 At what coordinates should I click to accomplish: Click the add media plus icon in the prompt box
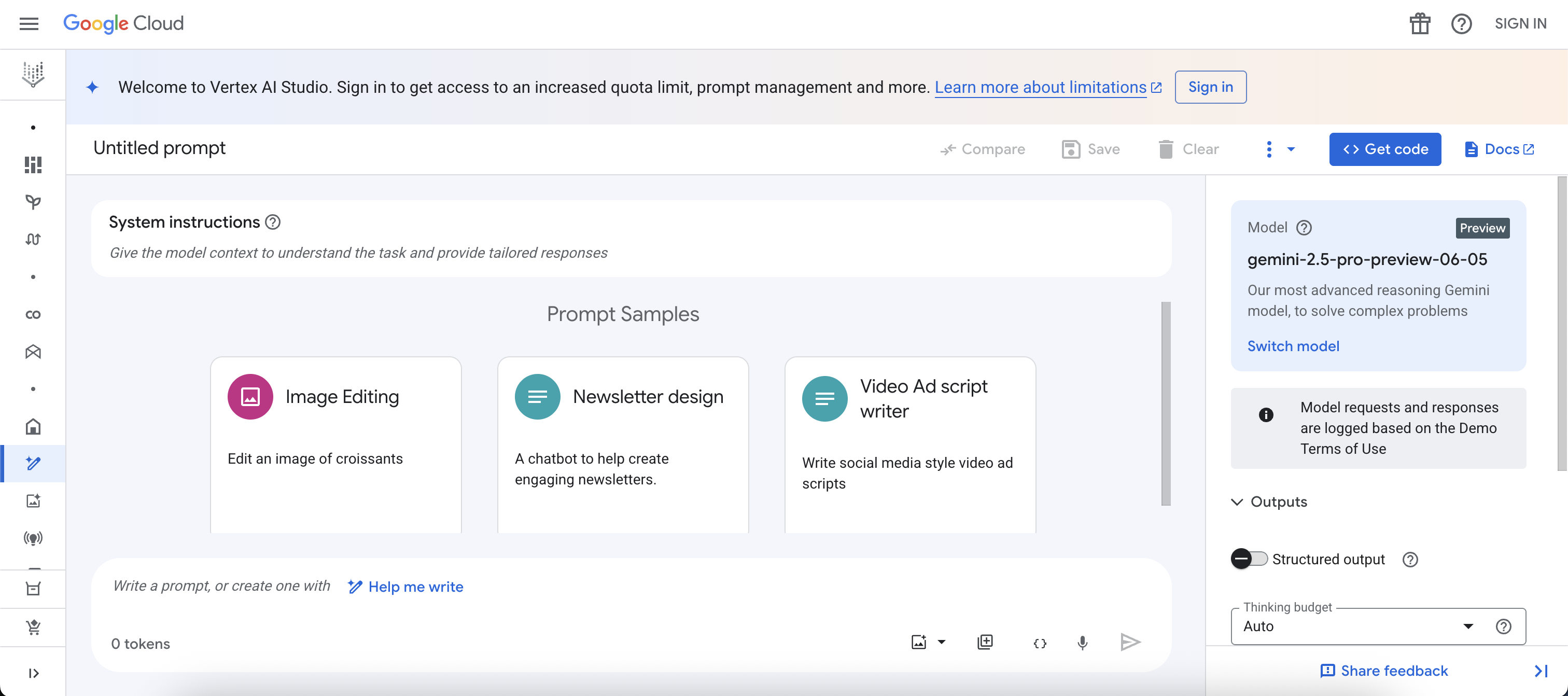985,642
